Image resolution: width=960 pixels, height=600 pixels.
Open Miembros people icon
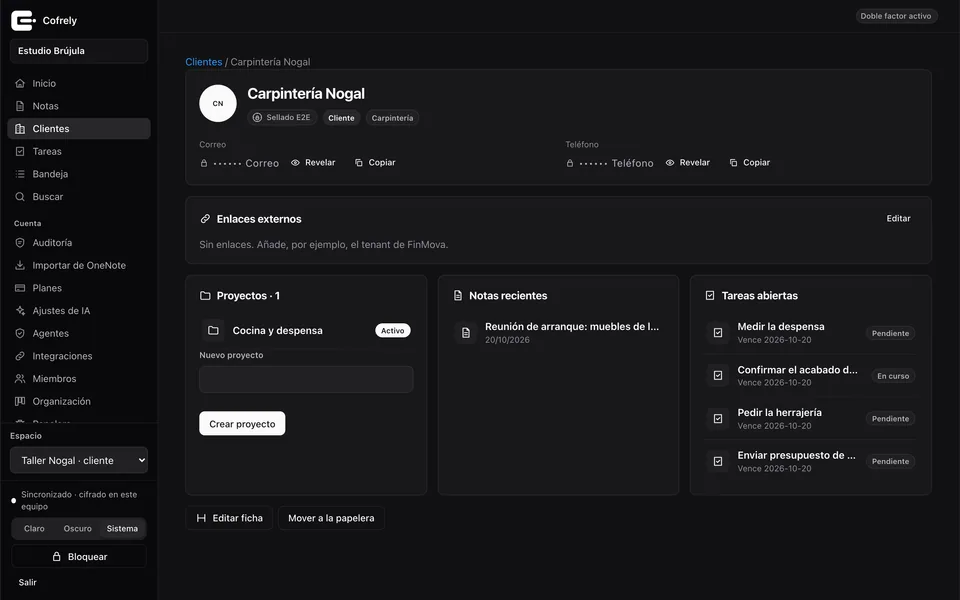pos(20,378)
